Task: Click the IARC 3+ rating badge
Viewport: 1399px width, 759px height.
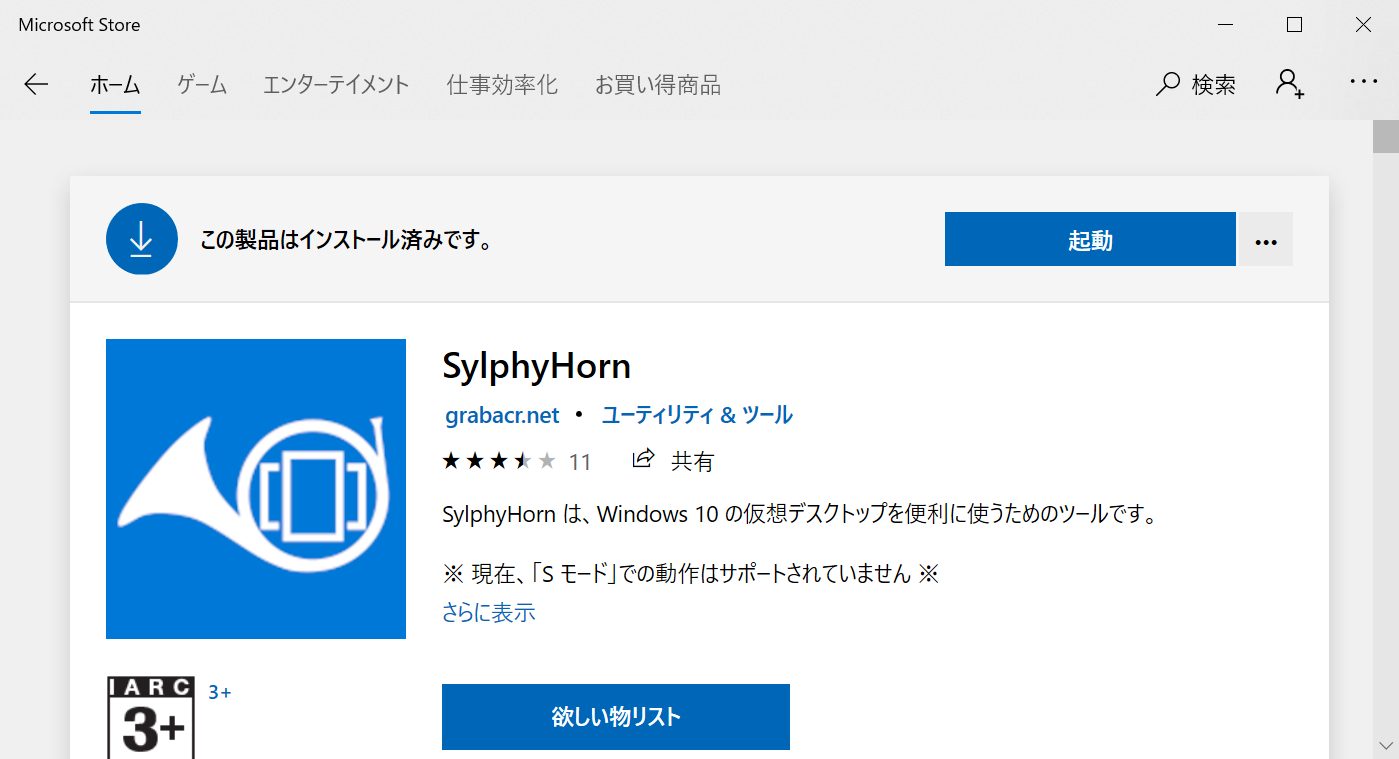Action: pos(150,717)
